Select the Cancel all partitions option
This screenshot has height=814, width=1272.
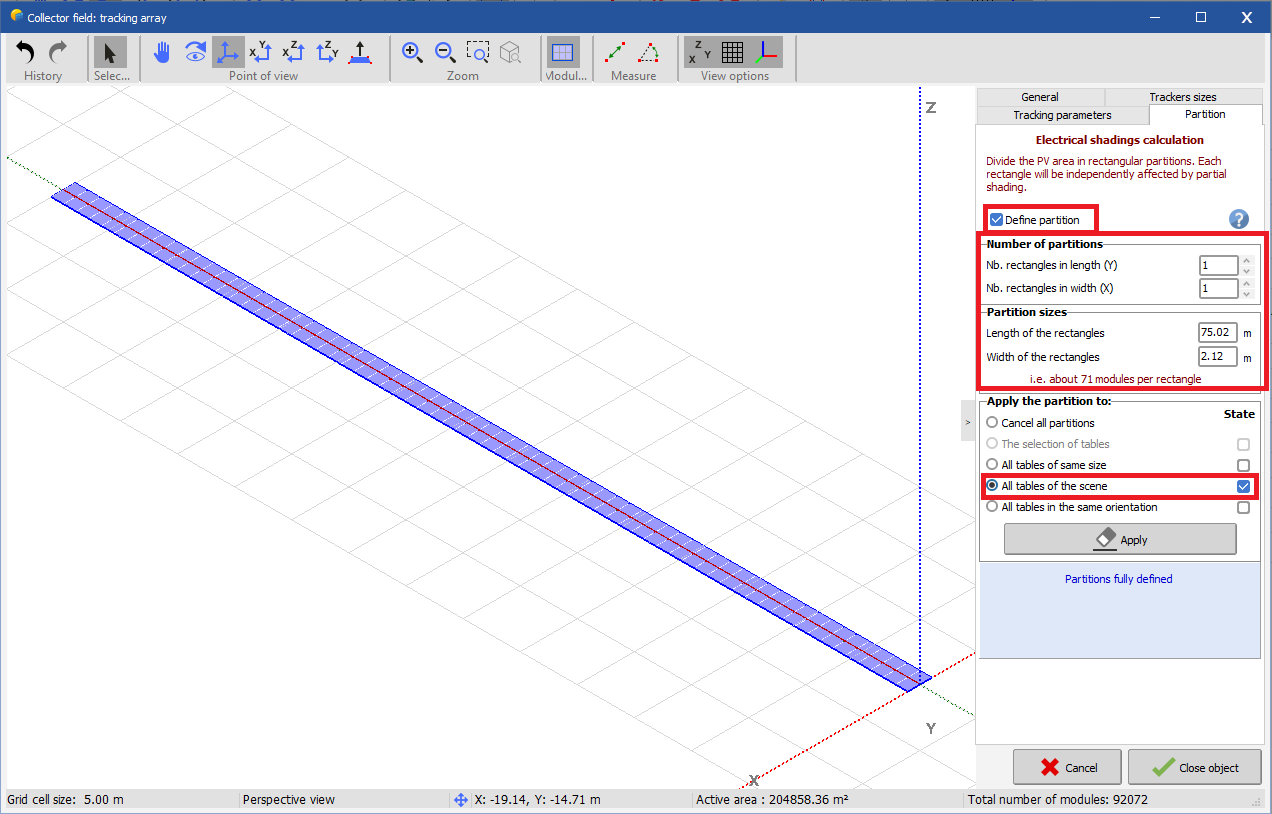click(x=991, y=423)
